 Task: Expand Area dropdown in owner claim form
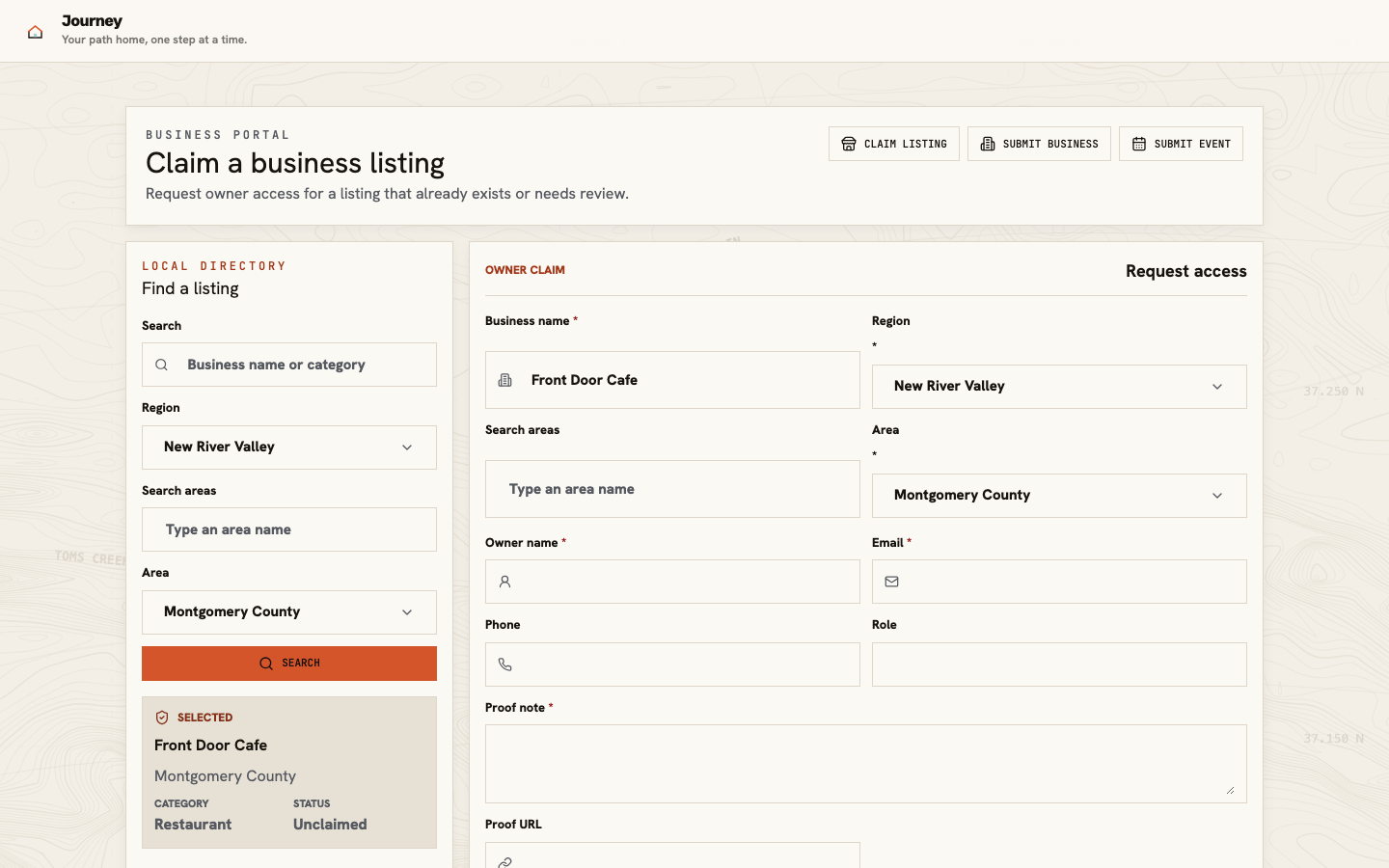1059,496
